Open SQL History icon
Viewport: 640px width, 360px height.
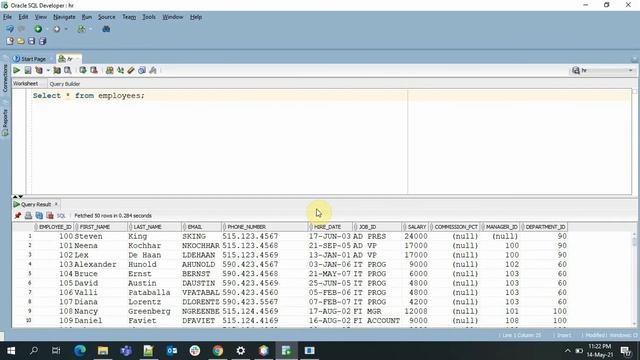coord(142,70)
